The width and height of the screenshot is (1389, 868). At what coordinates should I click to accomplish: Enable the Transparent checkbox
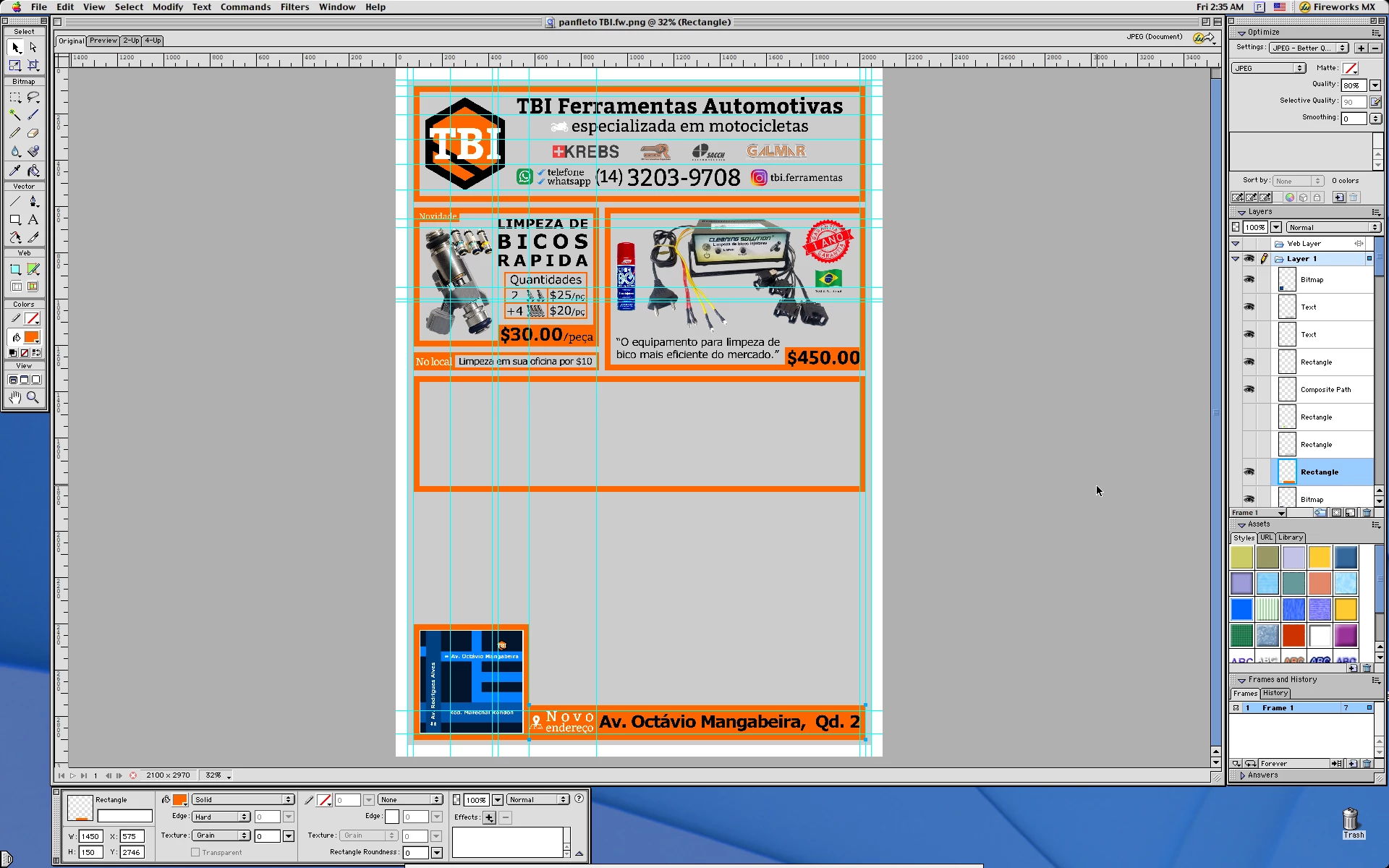pyautogui.click(x=195, y=852)
